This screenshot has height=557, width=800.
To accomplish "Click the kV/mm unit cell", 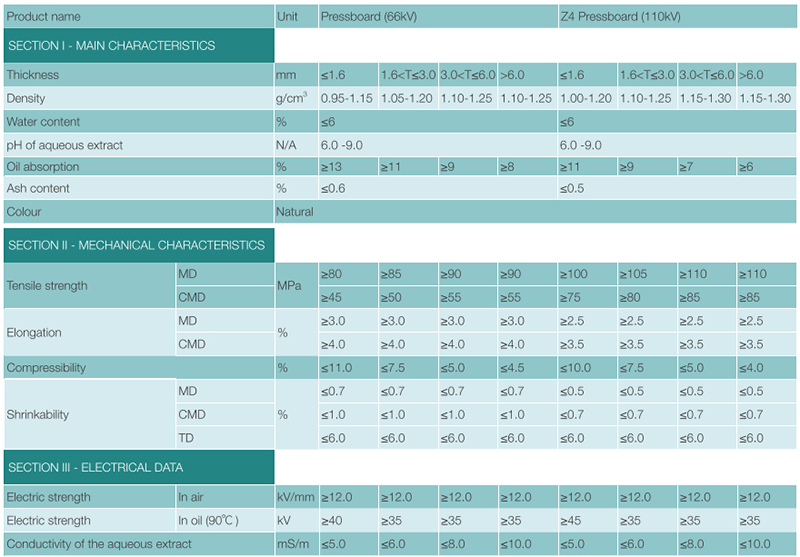I will click(x=296, y=497).
